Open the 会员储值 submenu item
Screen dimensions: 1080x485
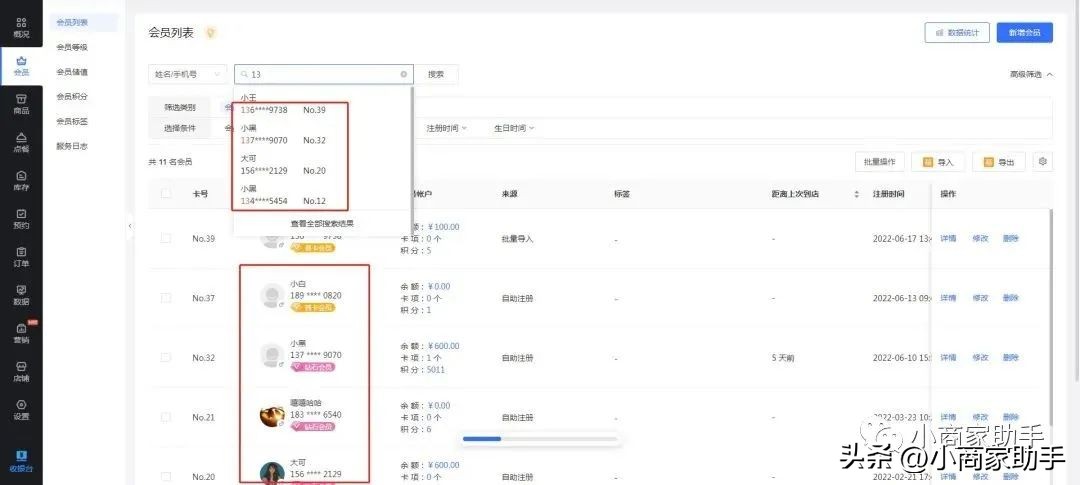point(72,72)
